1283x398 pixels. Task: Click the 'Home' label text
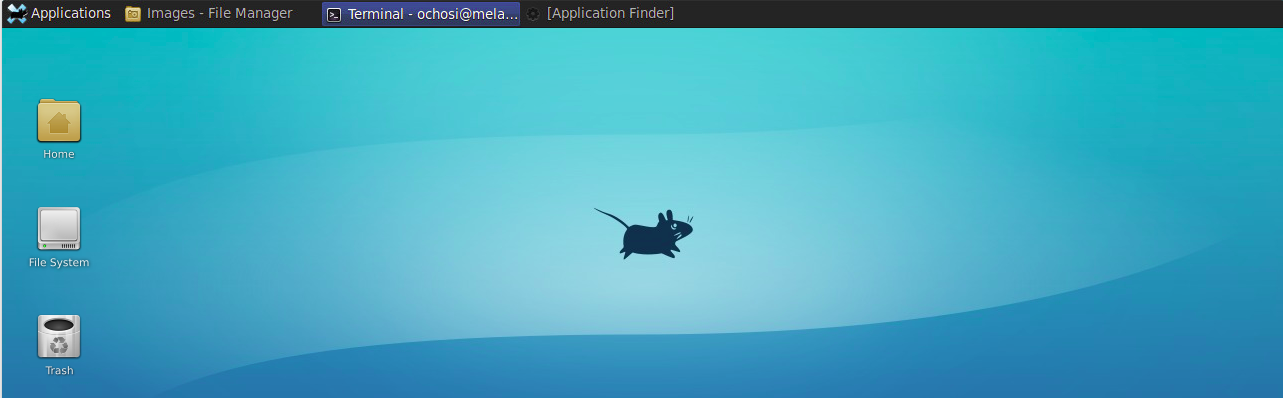(x=59, y=155)
